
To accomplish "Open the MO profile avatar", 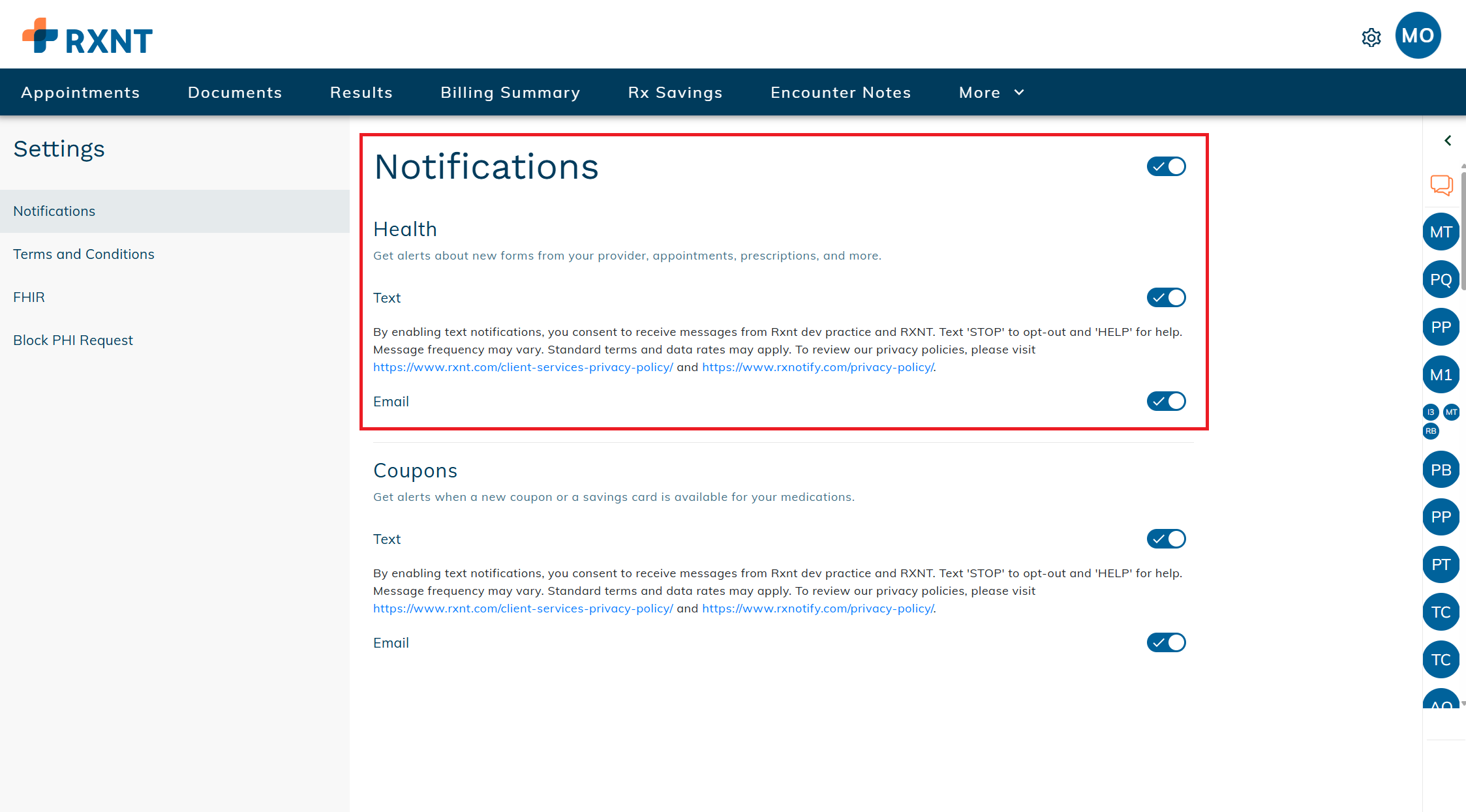I will coord(1418,35).
